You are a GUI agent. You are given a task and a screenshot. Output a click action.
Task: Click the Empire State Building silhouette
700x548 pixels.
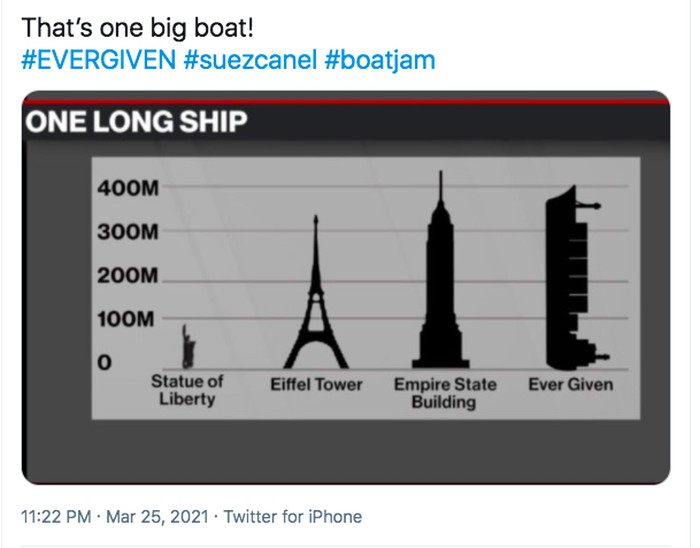pos(439,290)
